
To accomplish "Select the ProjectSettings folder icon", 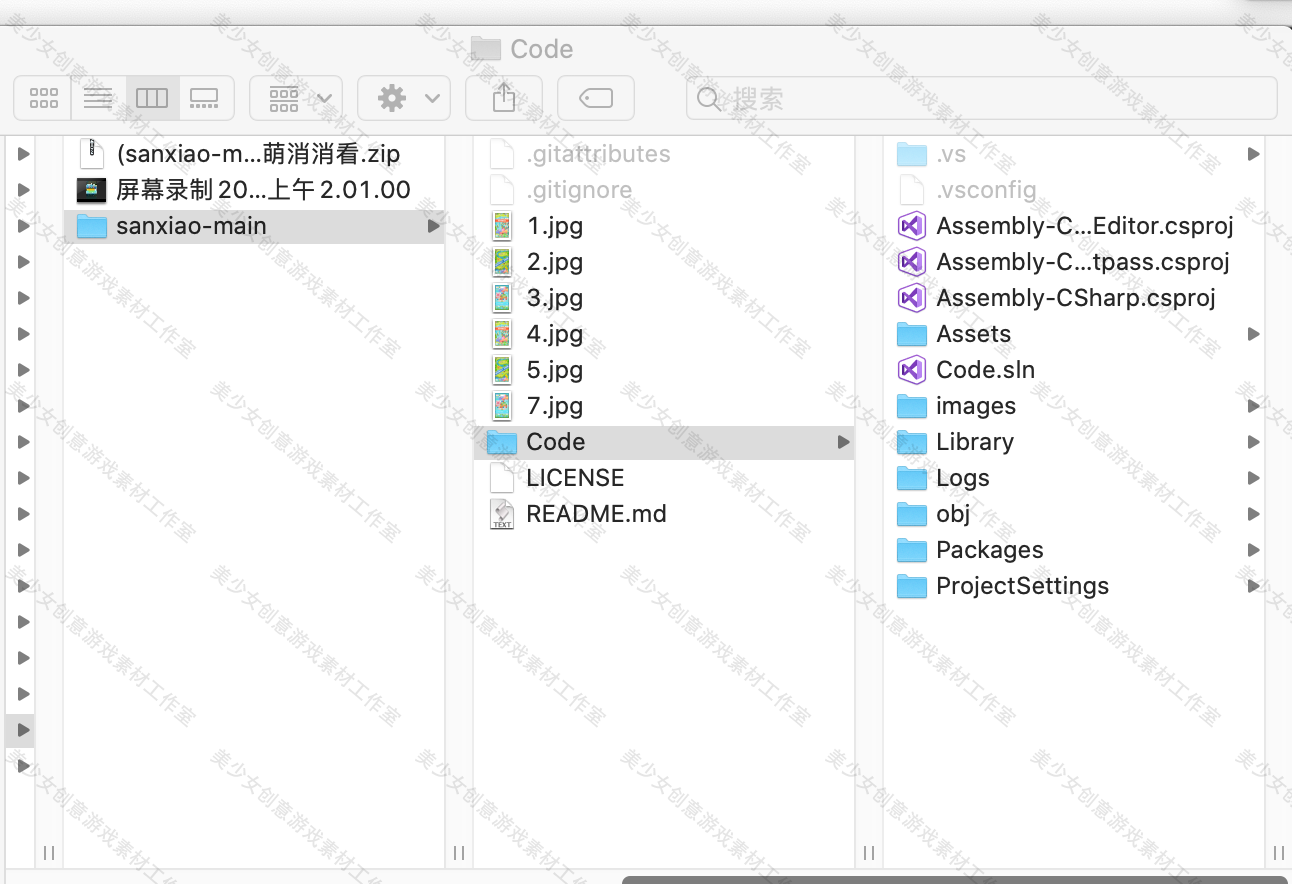I will point(912,586).
